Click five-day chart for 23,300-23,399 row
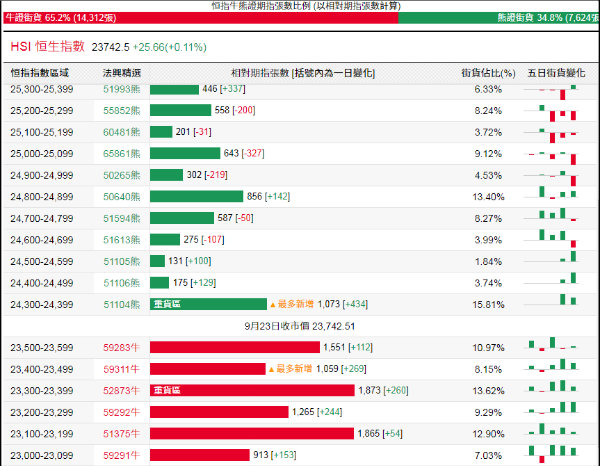600x466 pixels. click(x=551, y=386)
